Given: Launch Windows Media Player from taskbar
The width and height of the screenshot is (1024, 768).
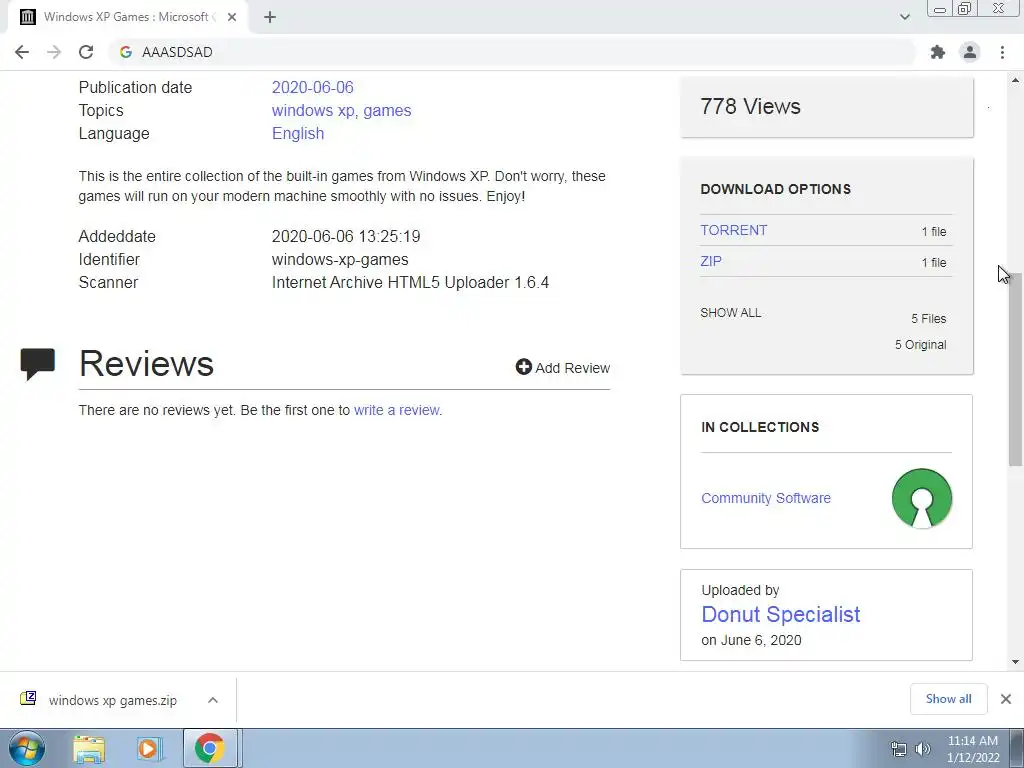Looking at the screenshot, I should tap(148, 749).
